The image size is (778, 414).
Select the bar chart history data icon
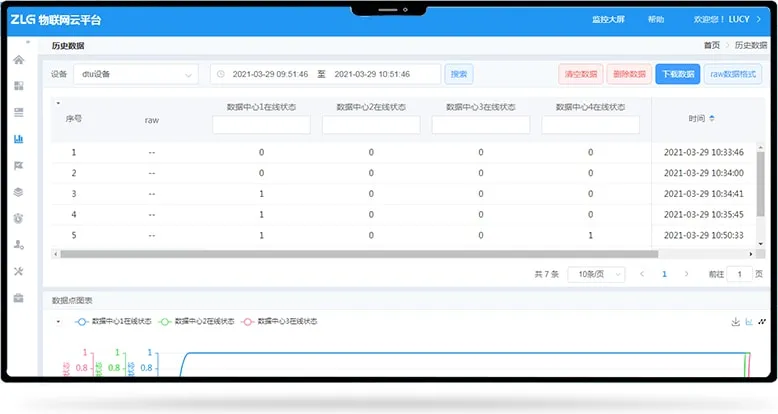18,139
